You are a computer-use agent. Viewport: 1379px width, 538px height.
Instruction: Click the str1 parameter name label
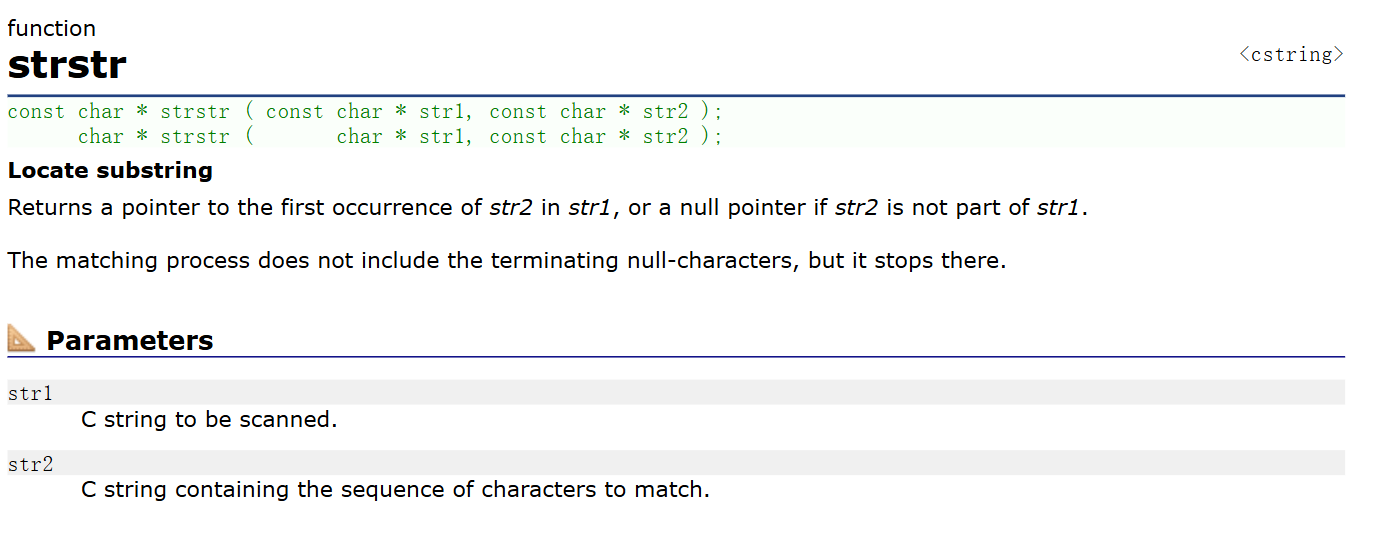pos(30,393)
